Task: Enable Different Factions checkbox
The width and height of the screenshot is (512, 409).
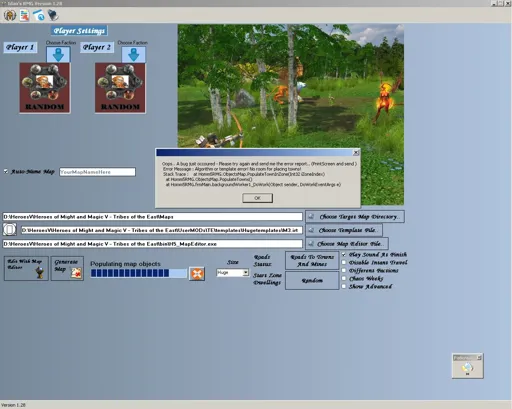Action: (x=344, y=270)
